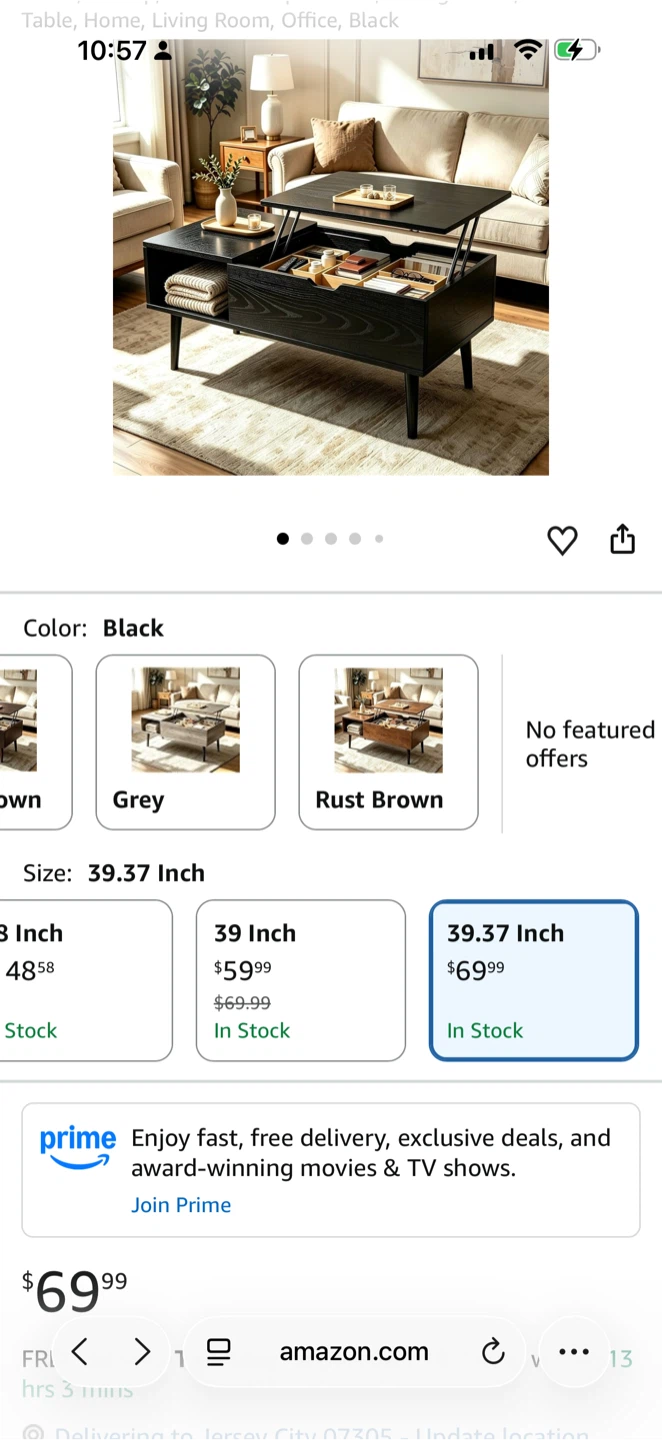Go back with browser back arrow
This screenshot has height=1440, width=662.
[81, 1352]
